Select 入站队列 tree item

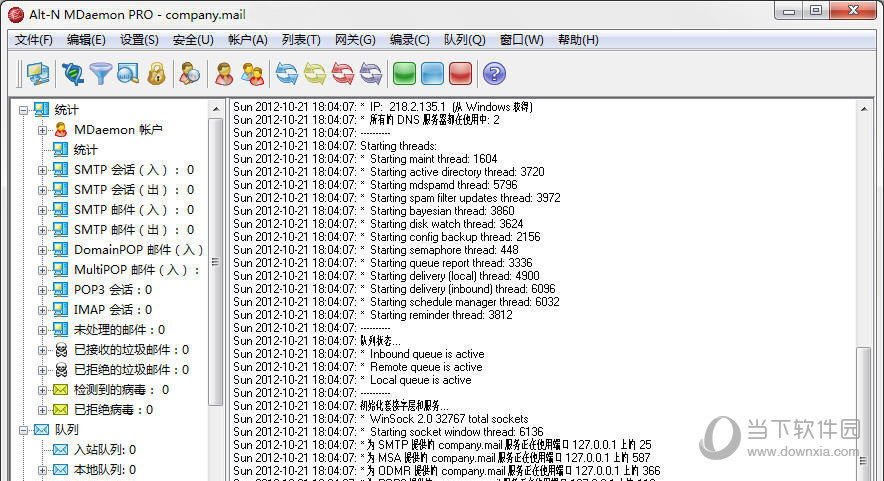click(x=105, y=450)
